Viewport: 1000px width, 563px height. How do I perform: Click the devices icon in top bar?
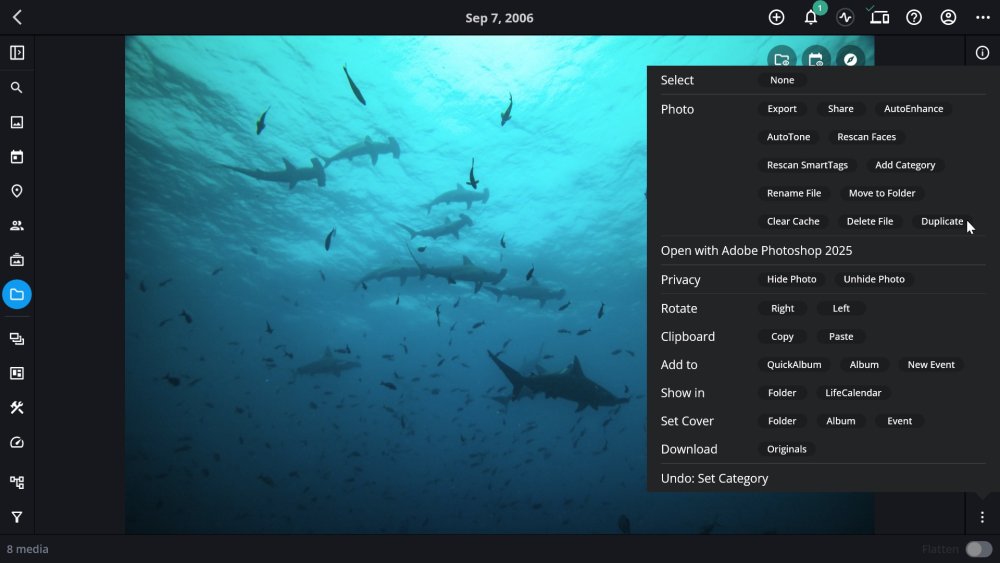(879, 18)
